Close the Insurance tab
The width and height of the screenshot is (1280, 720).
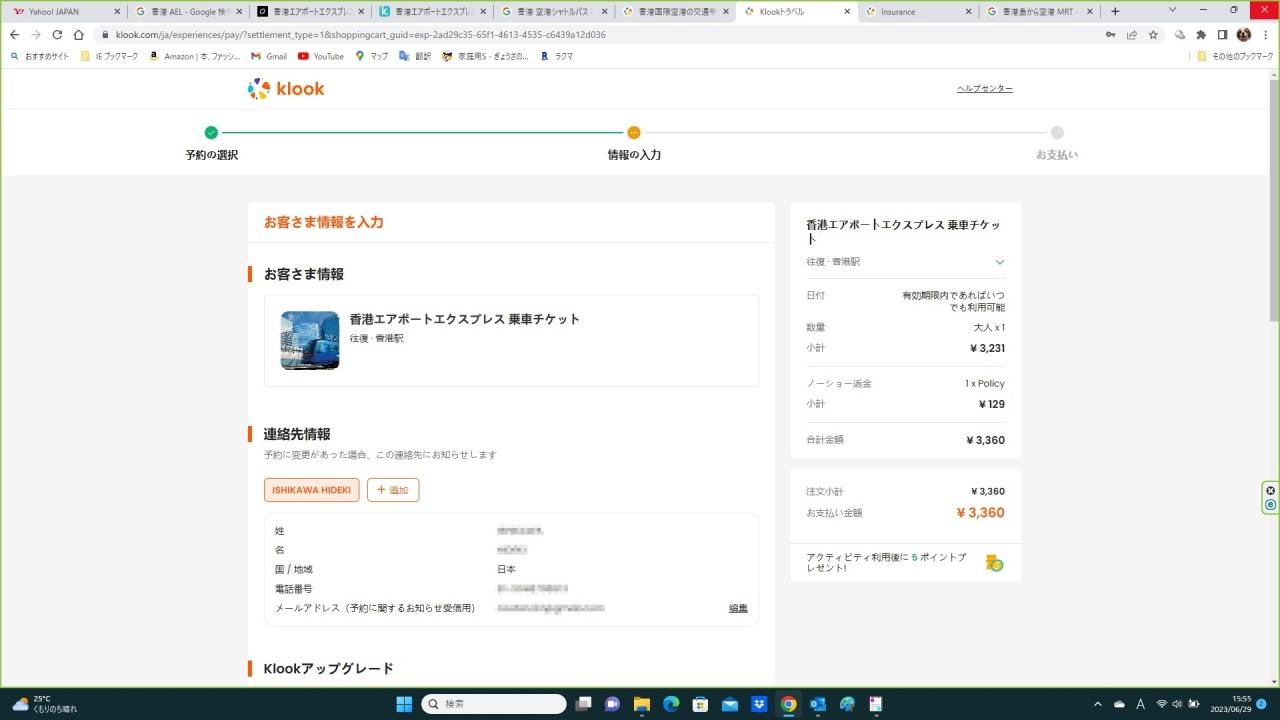coord(968,12)
